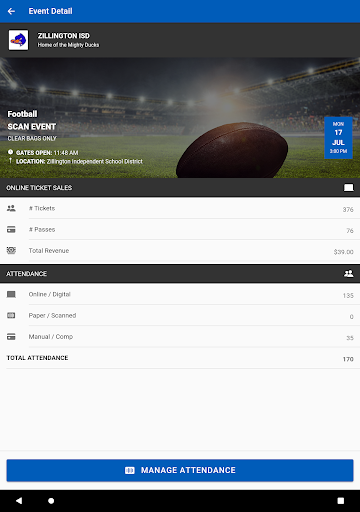
Task: Select the Total Attendance row
Action: click(x=180, y=358)
